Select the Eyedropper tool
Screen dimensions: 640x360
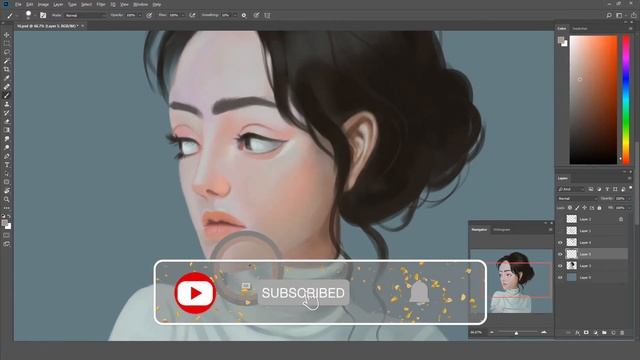(7, 78)
